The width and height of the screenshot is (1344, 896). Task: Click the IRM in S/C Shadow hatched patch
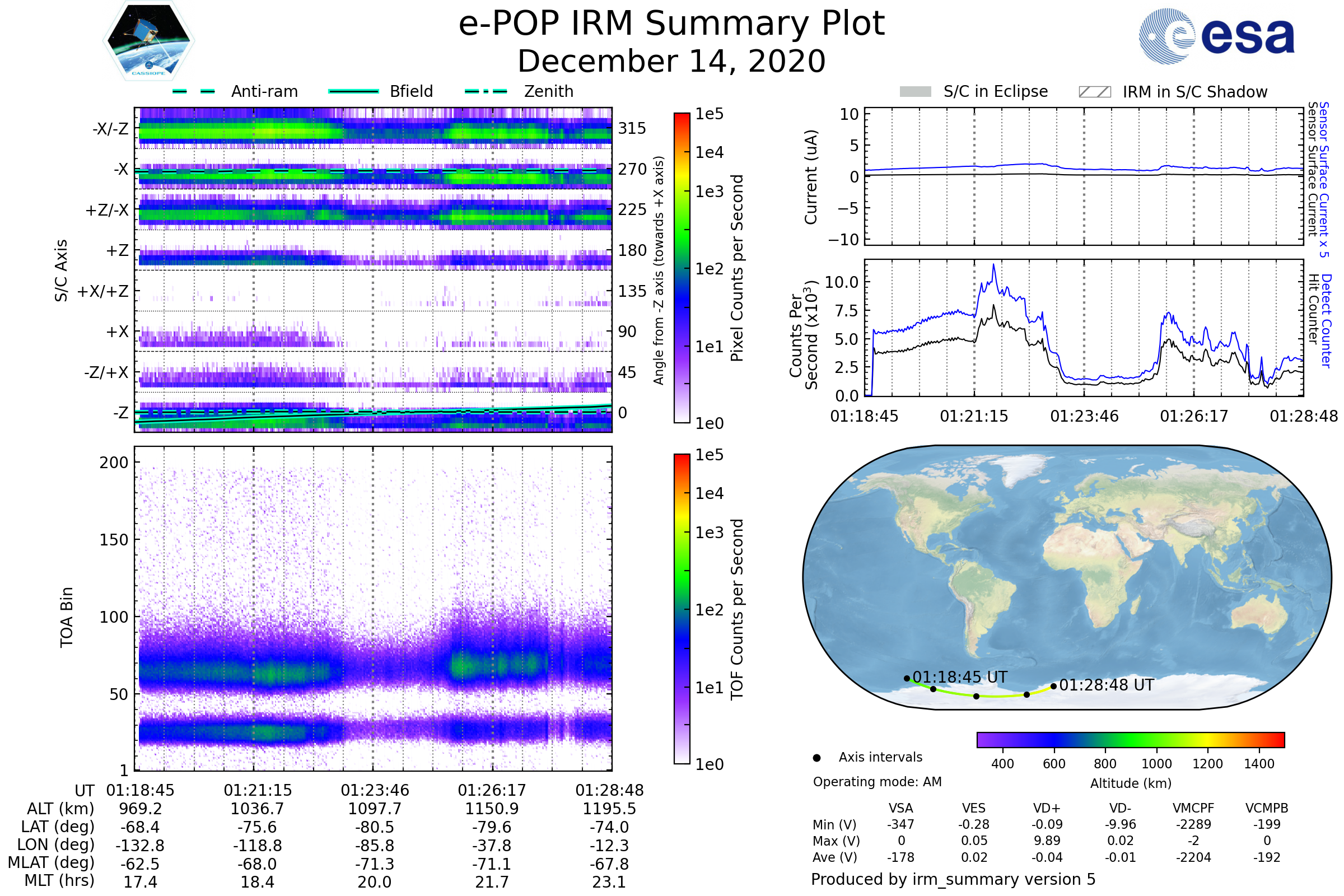point(1094,92)
